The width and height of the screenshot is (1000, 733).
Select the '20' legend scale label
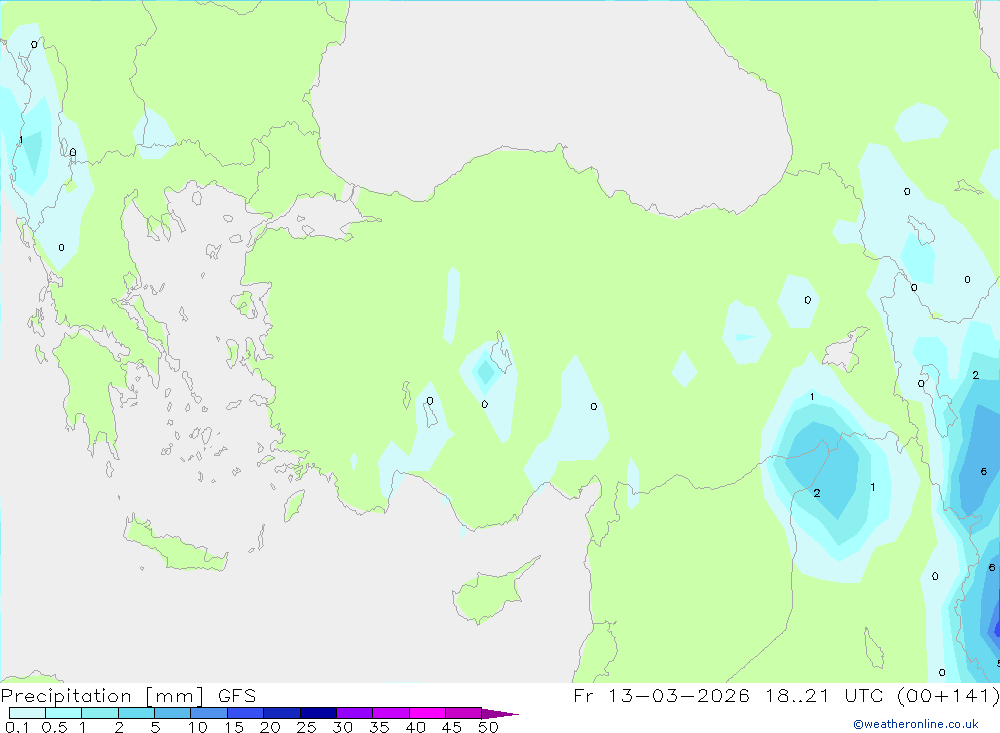(x=270, y=727)
